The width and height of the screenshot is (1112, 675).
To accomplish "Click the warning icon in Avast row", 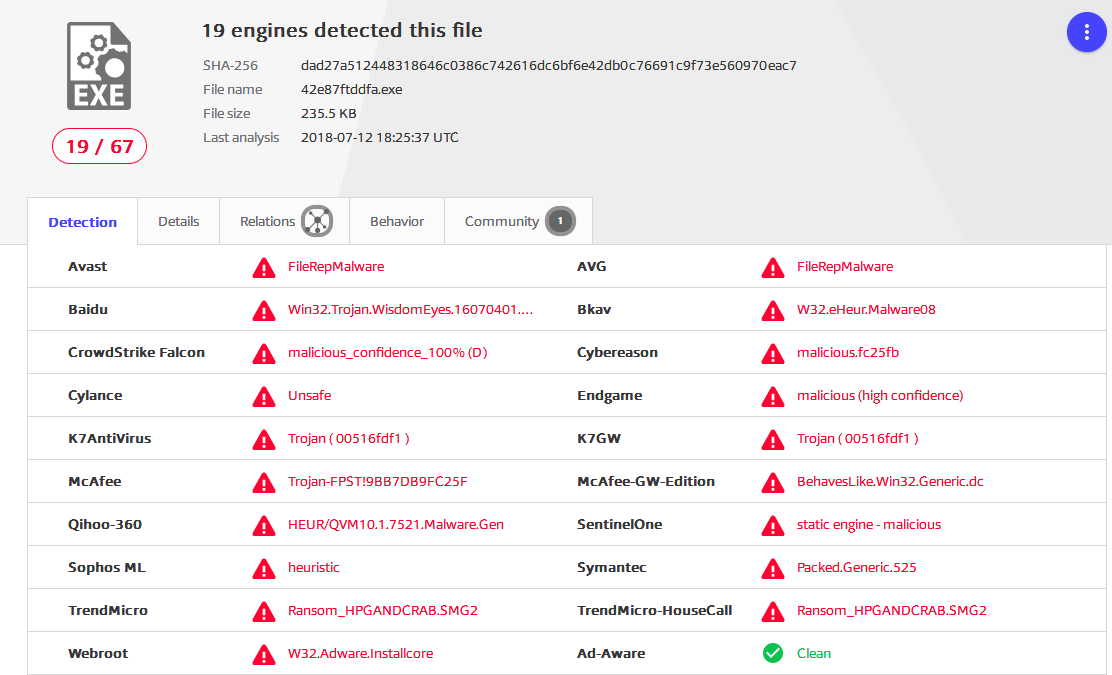I will click(x=264, y=268).
